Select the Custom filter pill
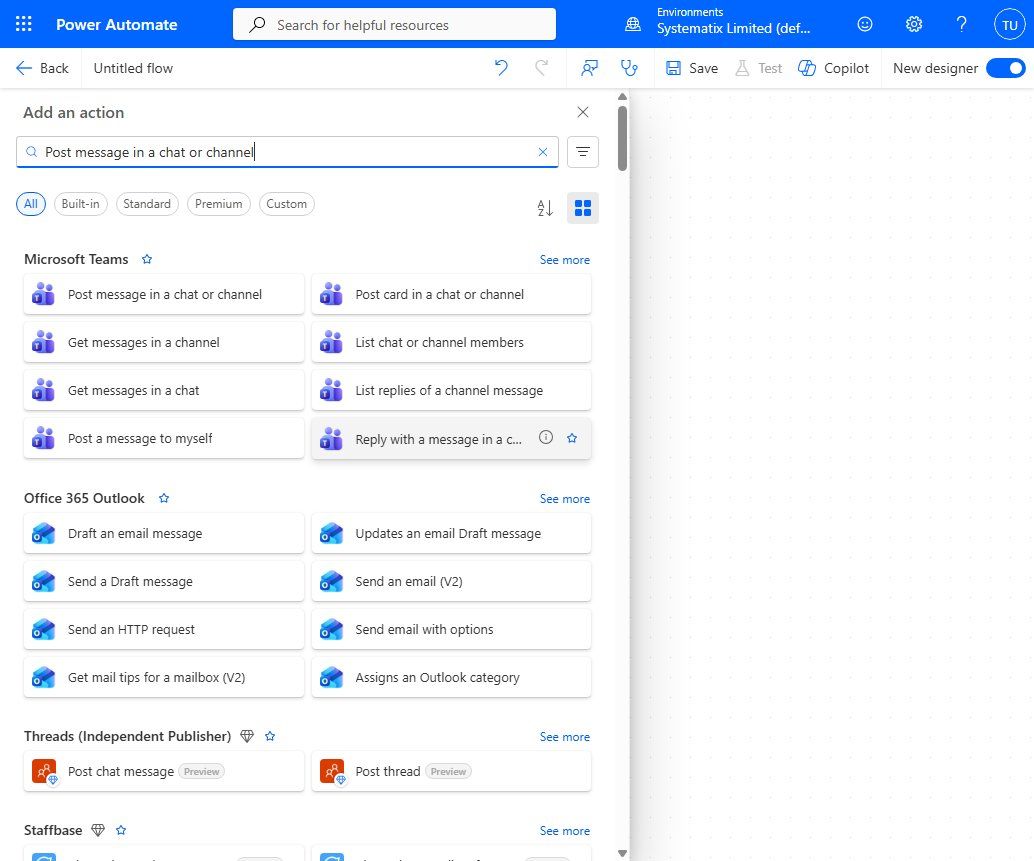1034x861 pixels. [x=287, y=204]
